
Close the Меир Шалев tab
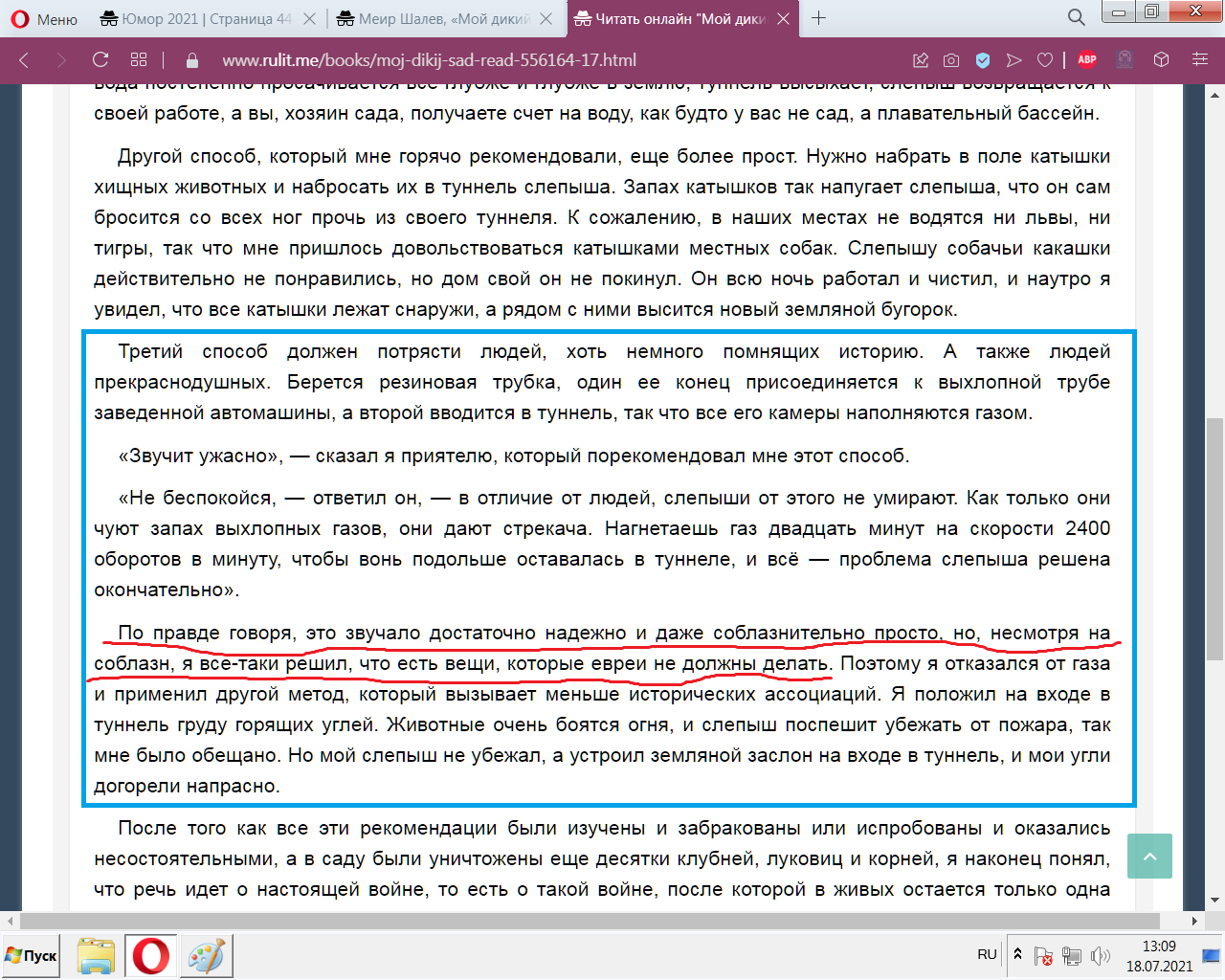coord(546,18)
